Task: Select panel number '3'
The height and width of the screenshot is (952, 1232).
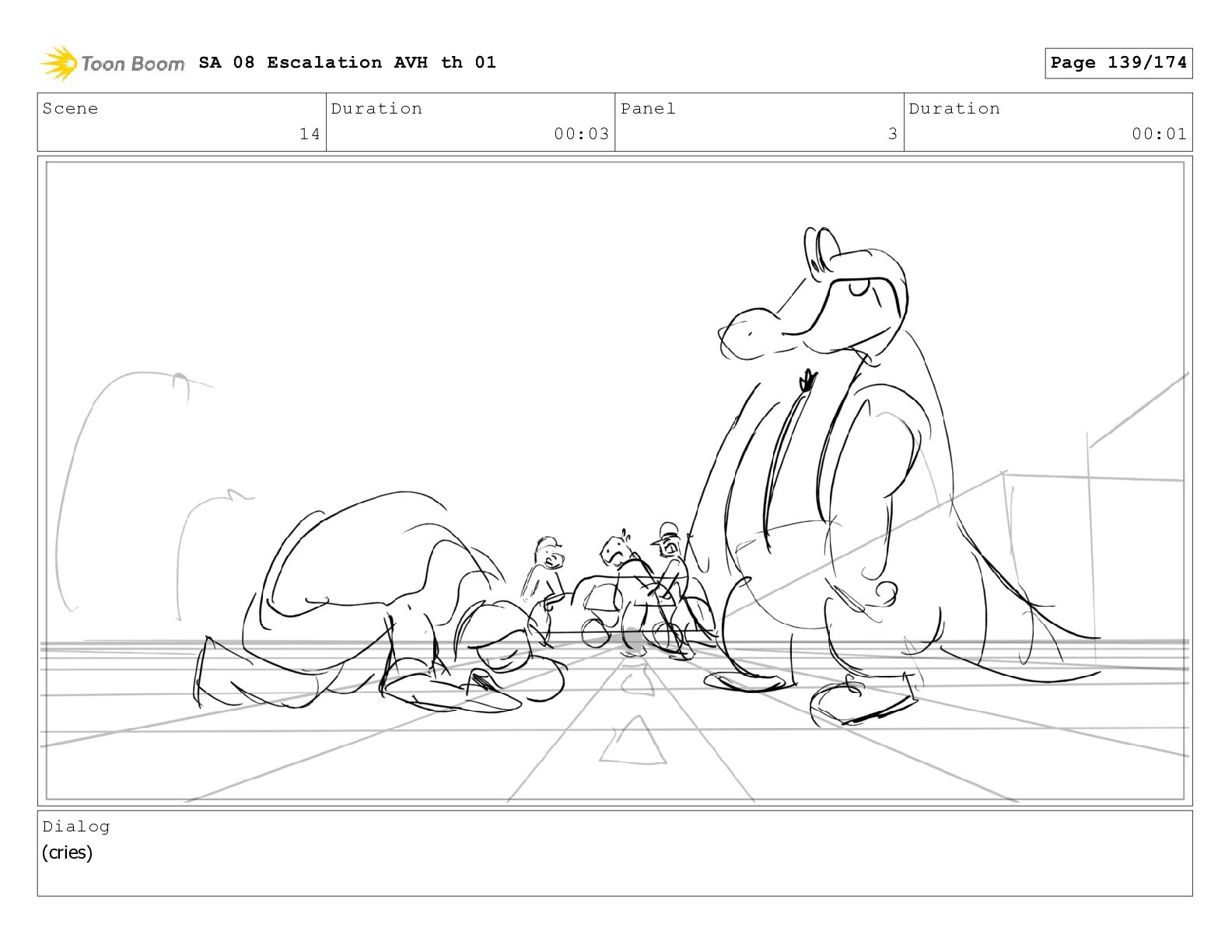Action: pyautogui.click(x=893, y=134)
